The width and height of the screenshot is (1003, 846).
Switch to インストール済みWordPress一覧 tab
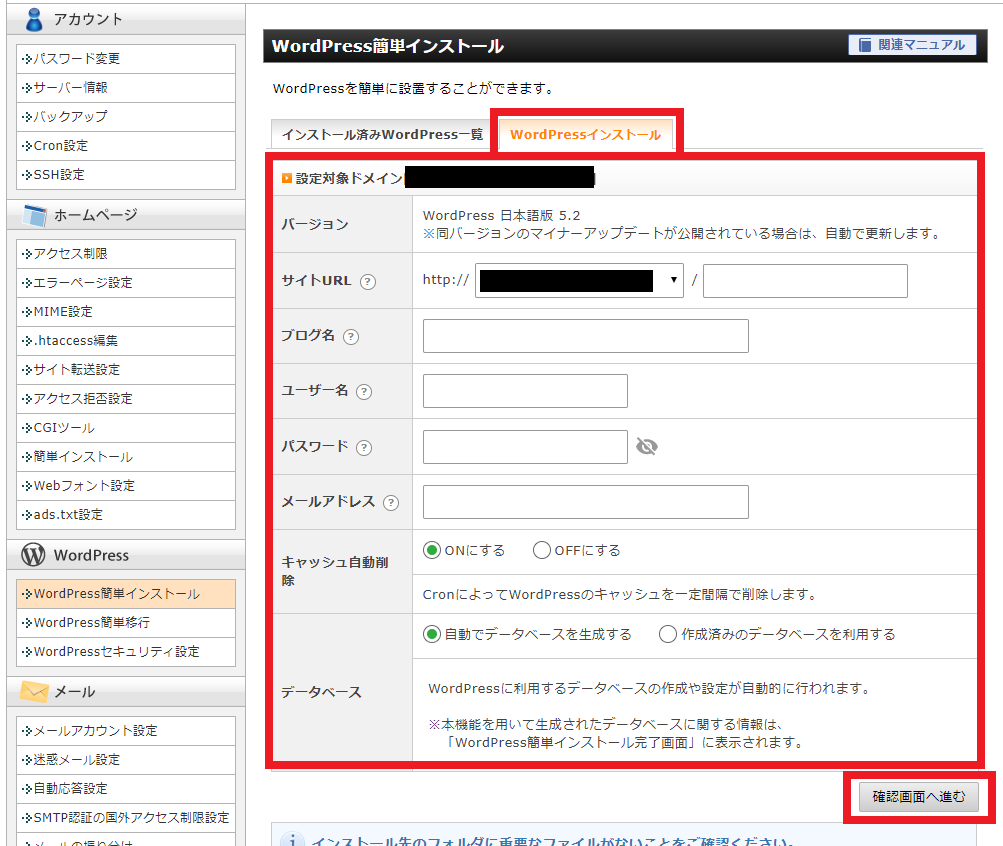[x=382, y=135]
